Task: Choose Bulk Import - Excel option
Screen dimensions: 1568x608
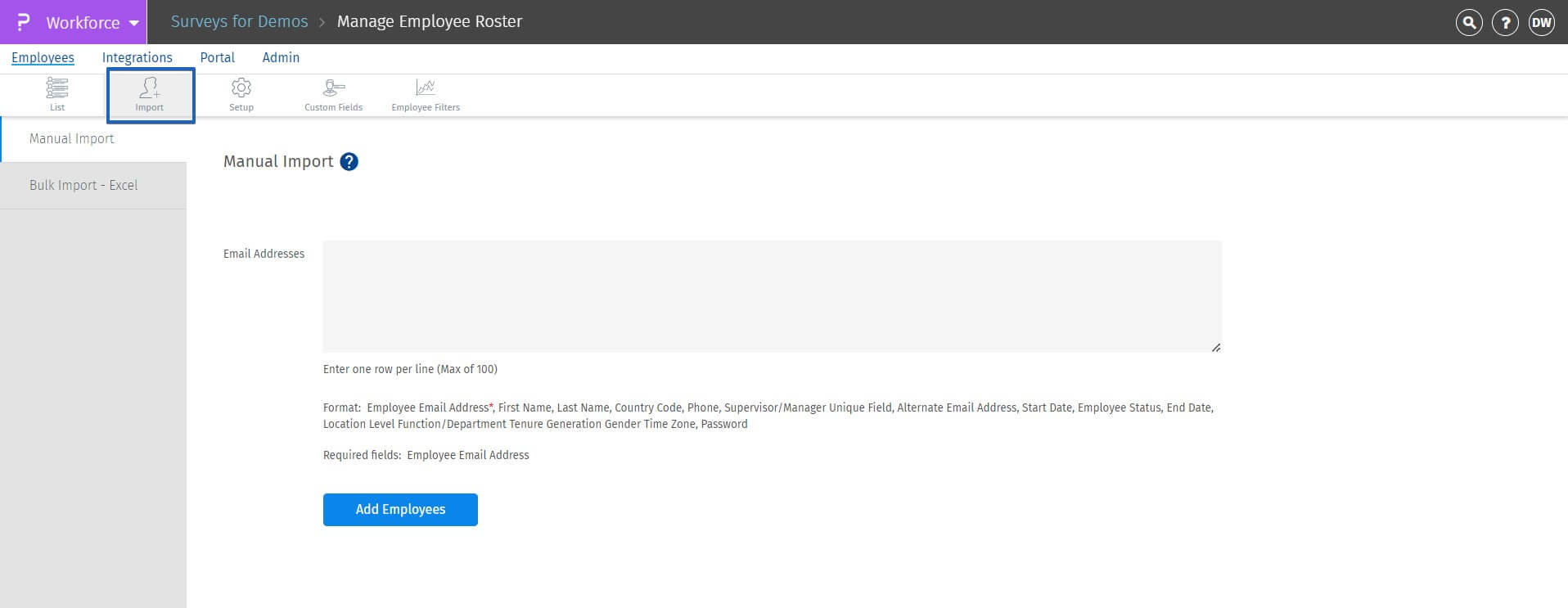Action: [x=83, y=186]
